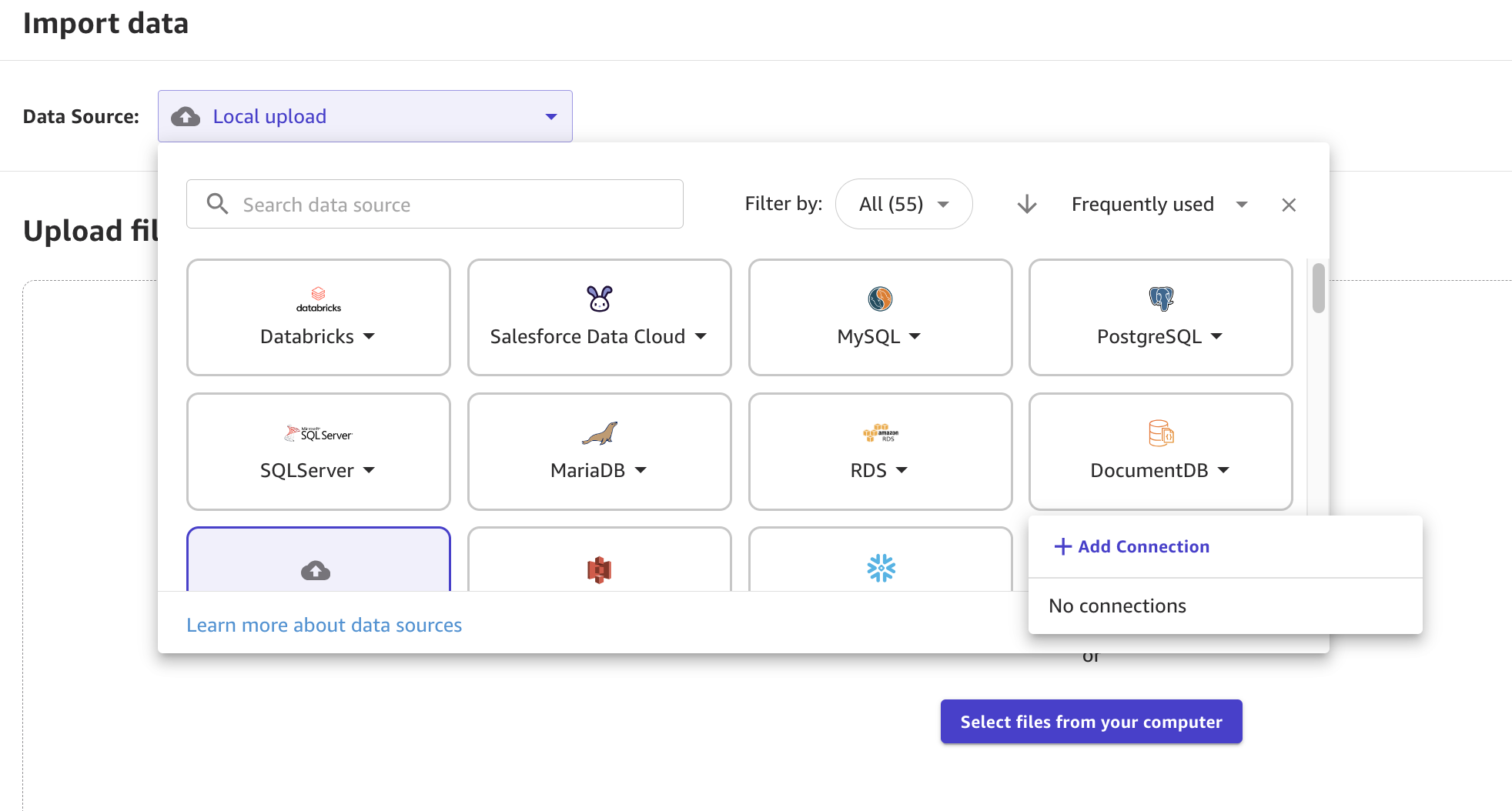Click the PostgreSQL elephant icon
The width and height of the screenshot is (1512, 811).
pyautogui.click(x=1161, y=299)
